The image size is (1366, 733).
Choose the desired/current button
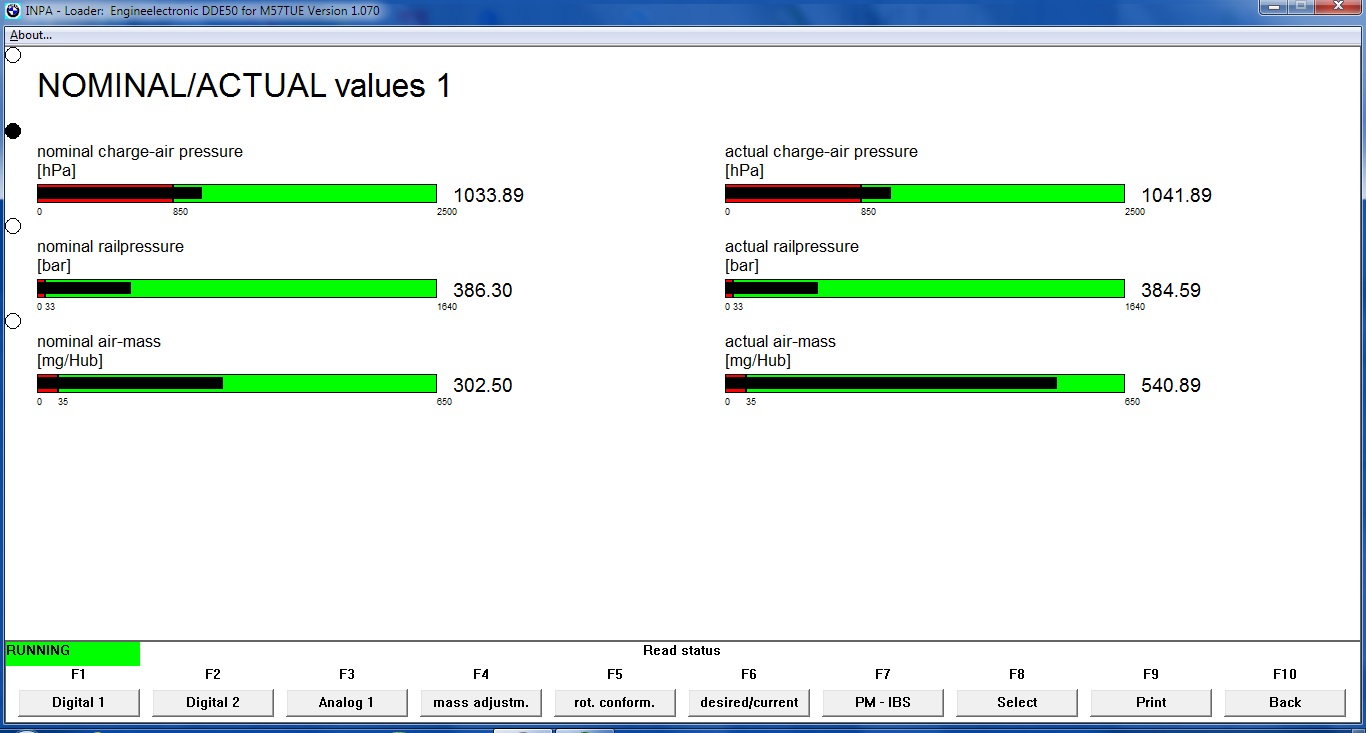[749, 702]
